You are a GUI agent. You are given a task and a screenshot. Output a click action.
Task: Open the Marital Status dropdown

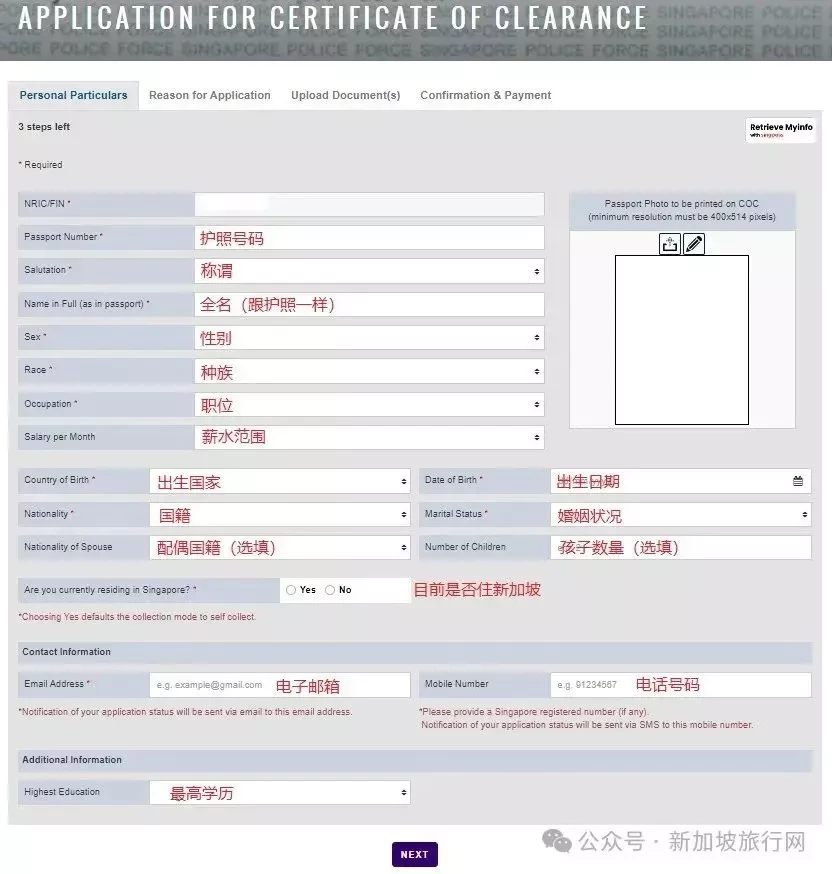(x=681, y=514)
